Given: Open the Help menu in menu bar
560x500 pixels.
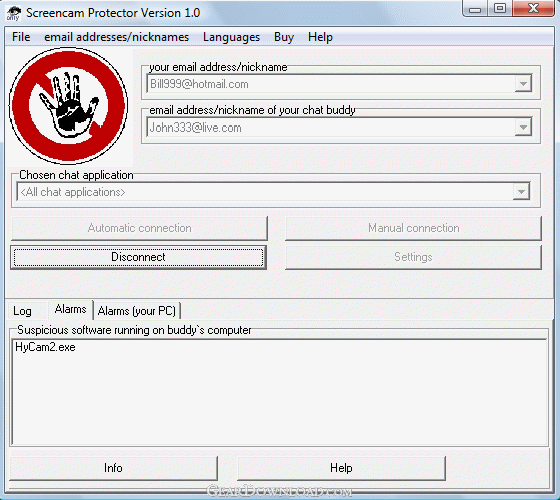Looking at the screenshot, I should (x=320, y=37).
